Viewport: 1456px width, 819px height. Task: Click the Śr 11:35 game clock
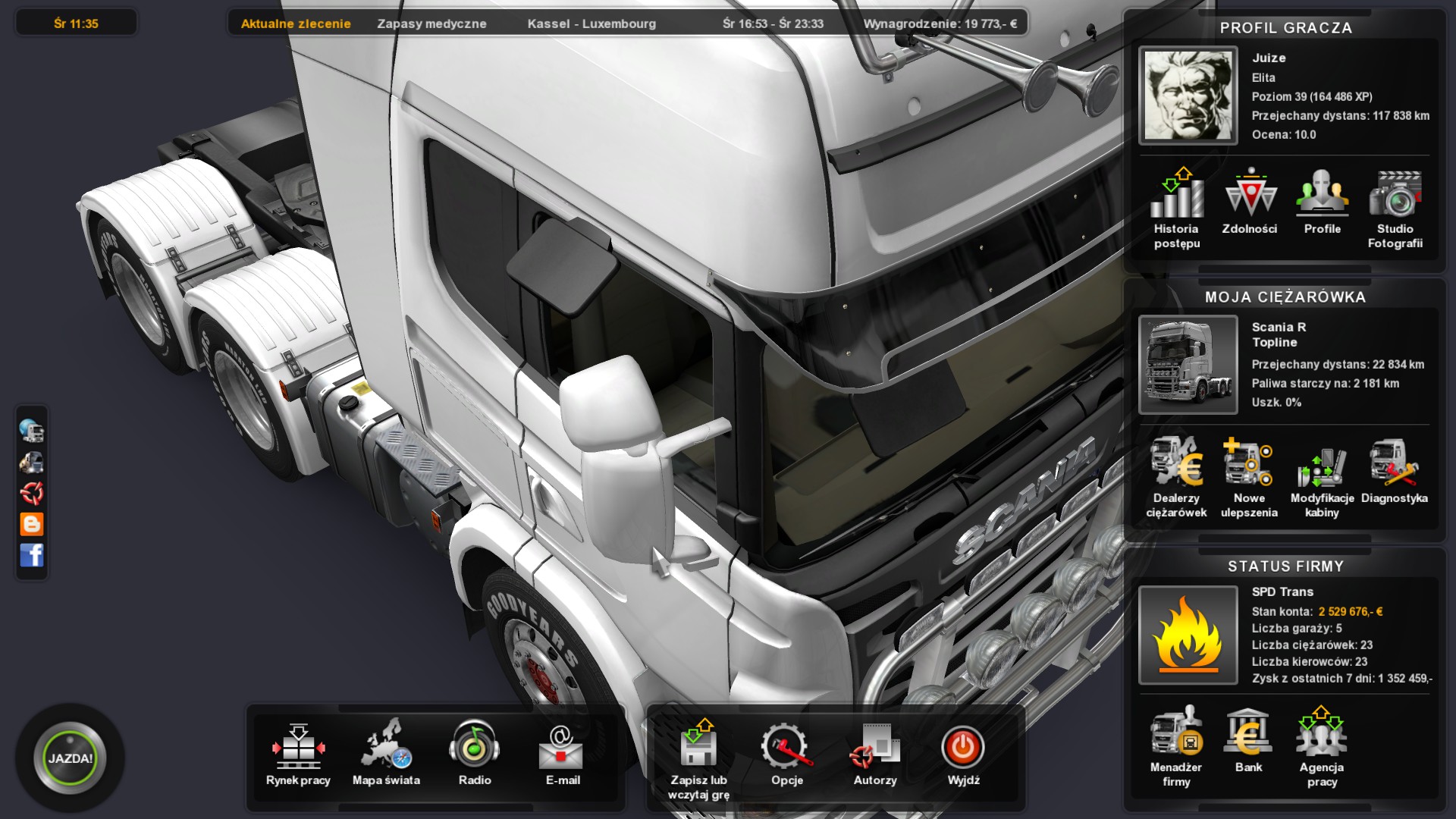click(x=76, y=24)
